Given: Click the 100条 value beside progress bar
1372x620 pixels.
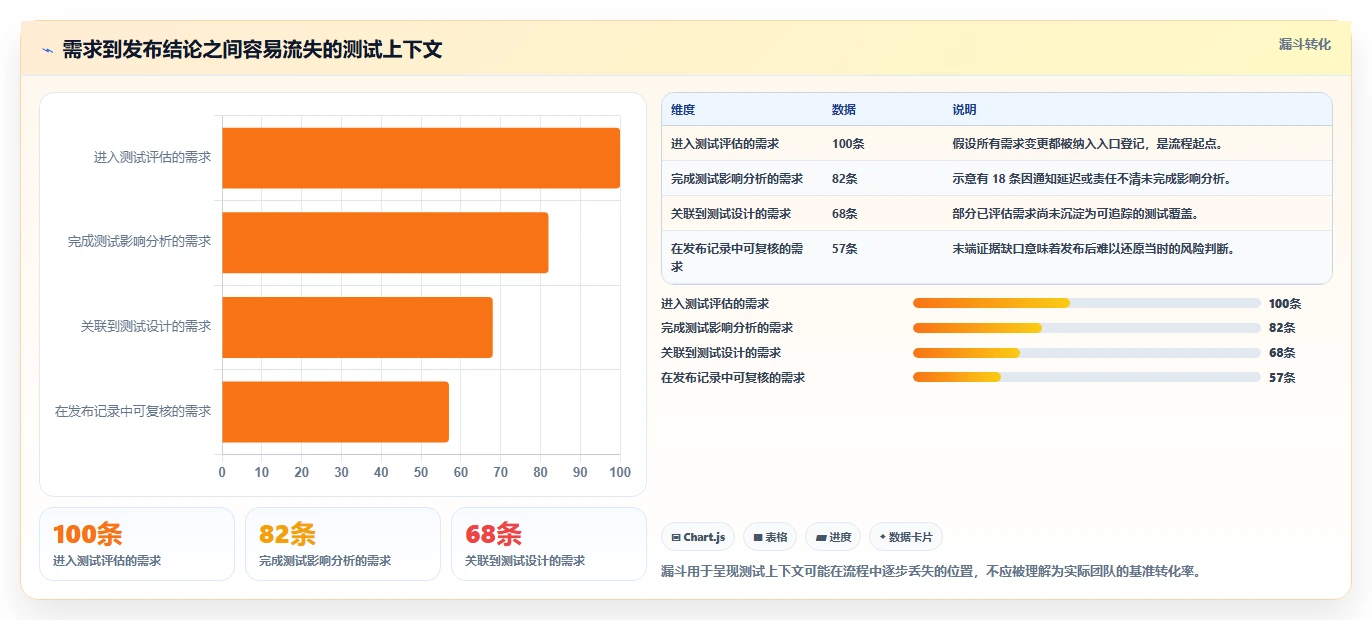Looking at the screenshot, I should (x=1285, y=304).
